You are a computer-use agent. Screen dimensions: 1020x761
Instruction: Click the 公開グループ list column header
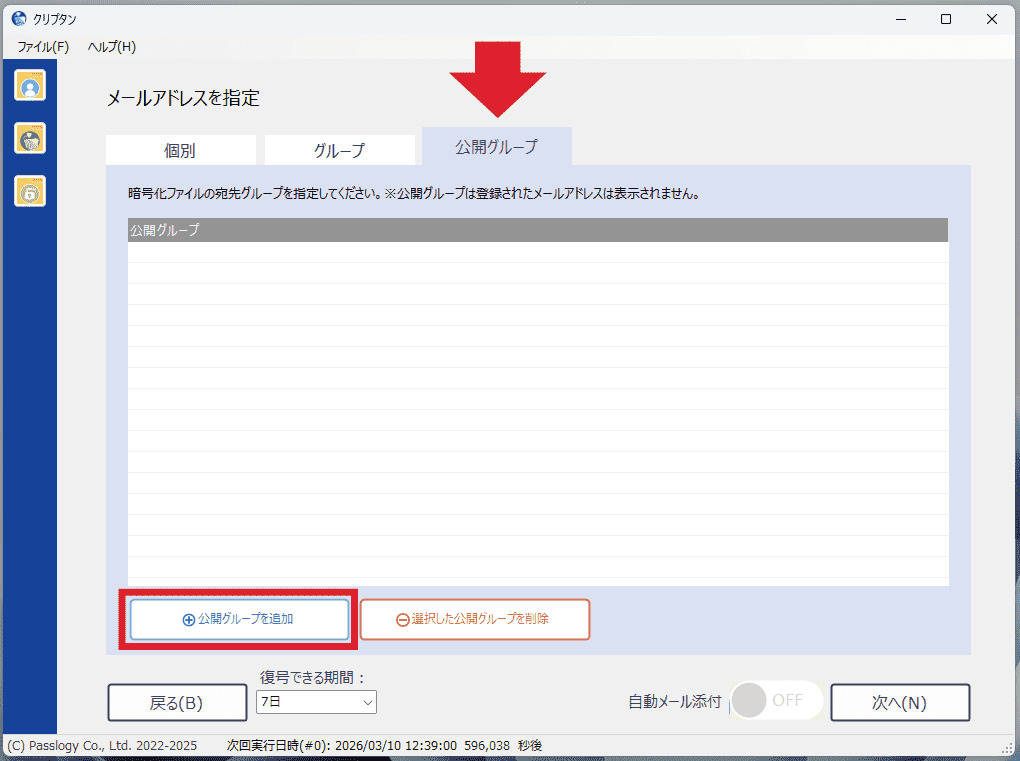click(x=537, y=230)
